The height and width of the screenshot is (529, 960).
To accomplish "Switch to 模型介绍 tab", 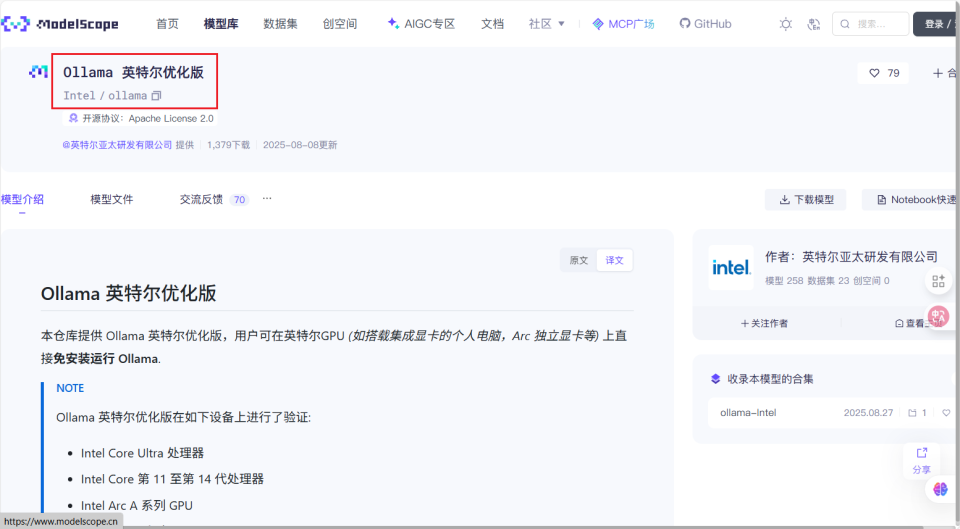I will (x=23, y=200).
